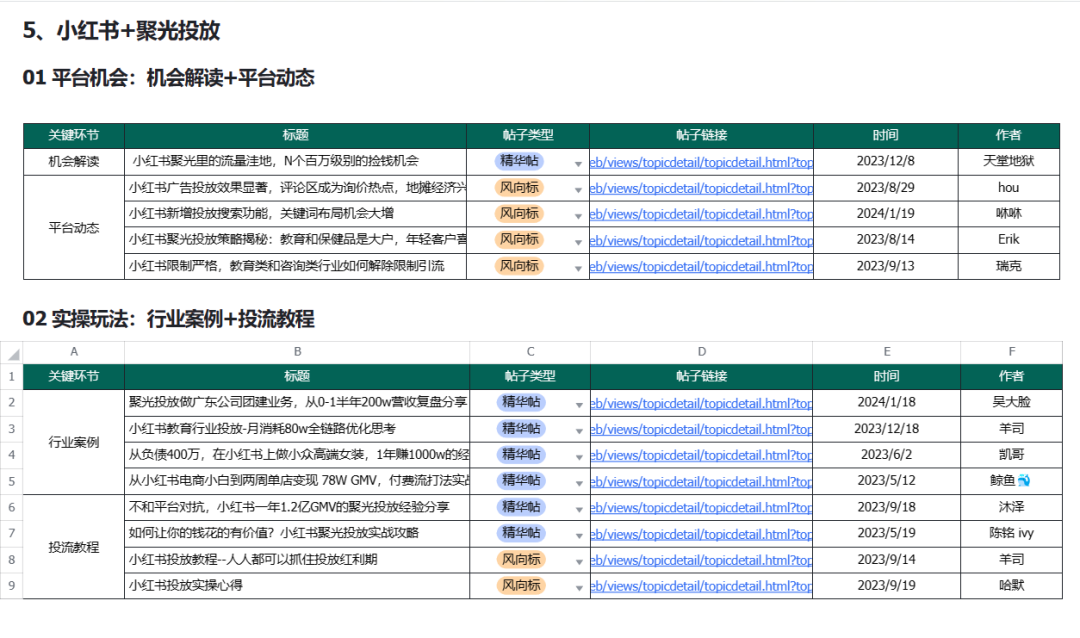Open dropdown arrow in 不和平台对抗 row

(x=579, y=510)
